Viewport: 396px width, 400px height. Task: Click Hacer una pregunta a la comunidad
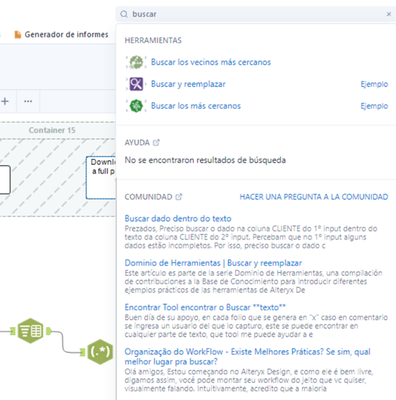pos(314,197)
